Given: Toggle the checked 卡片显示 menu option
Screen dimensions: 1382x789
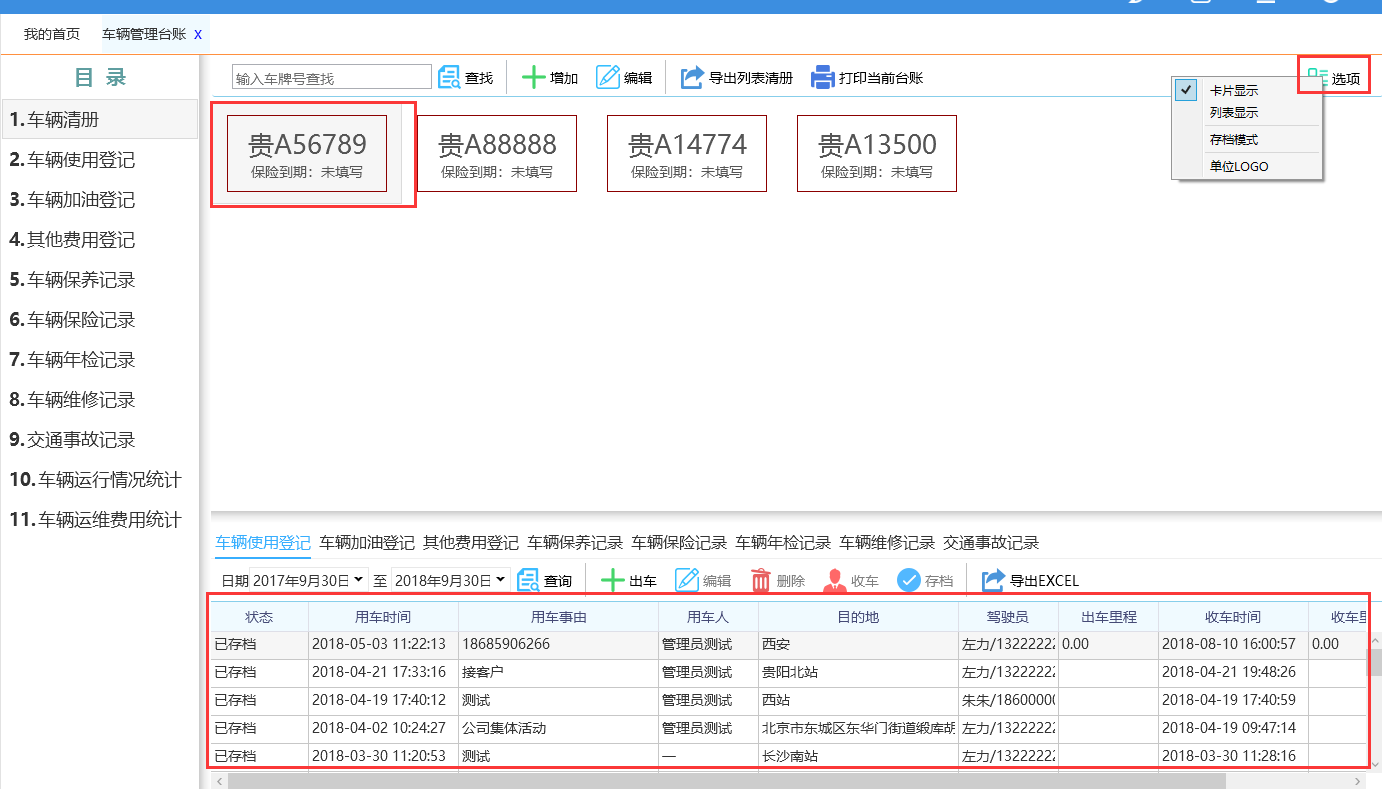Looking at the screenshot, I should click(1234, 90).
